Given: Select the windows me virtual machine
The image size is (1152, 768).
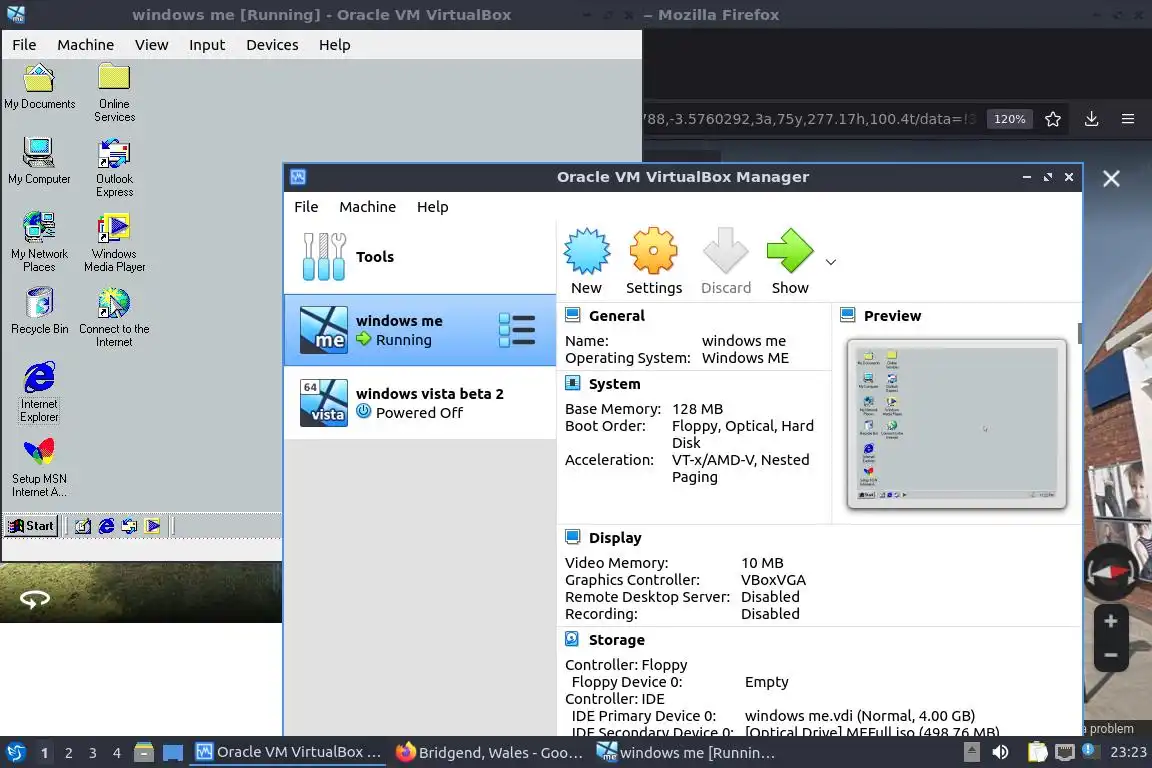Looking at the screenshot, I should pyautogui.click(x=420, y=330).
